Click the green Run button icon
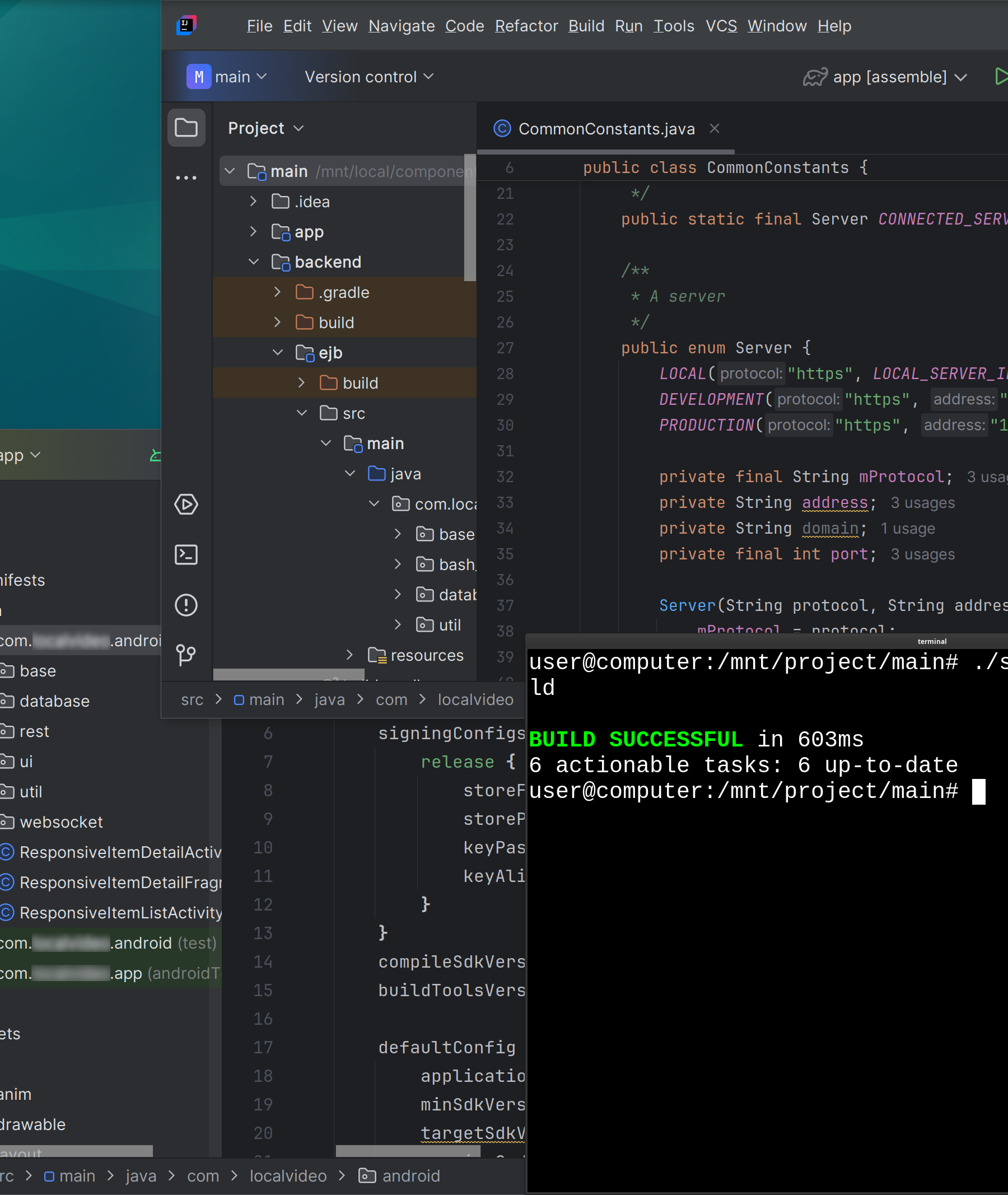 (x=1000, y=77)
